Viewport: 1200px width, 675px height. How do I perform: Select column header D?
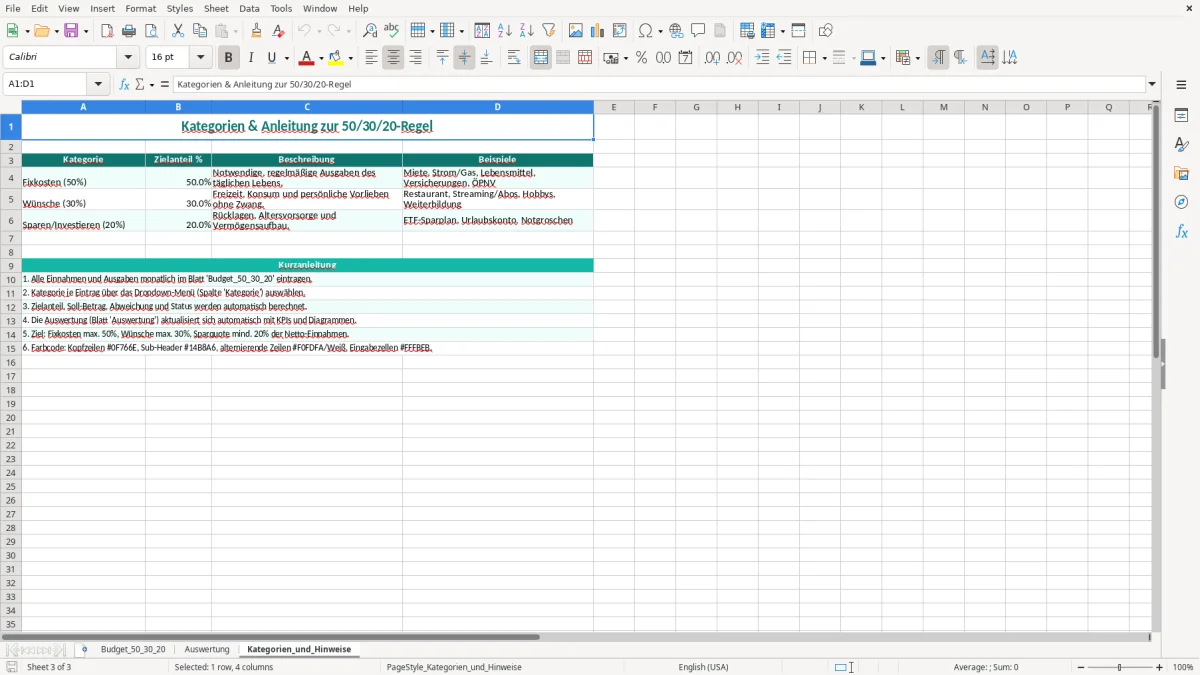coord(497,107)
